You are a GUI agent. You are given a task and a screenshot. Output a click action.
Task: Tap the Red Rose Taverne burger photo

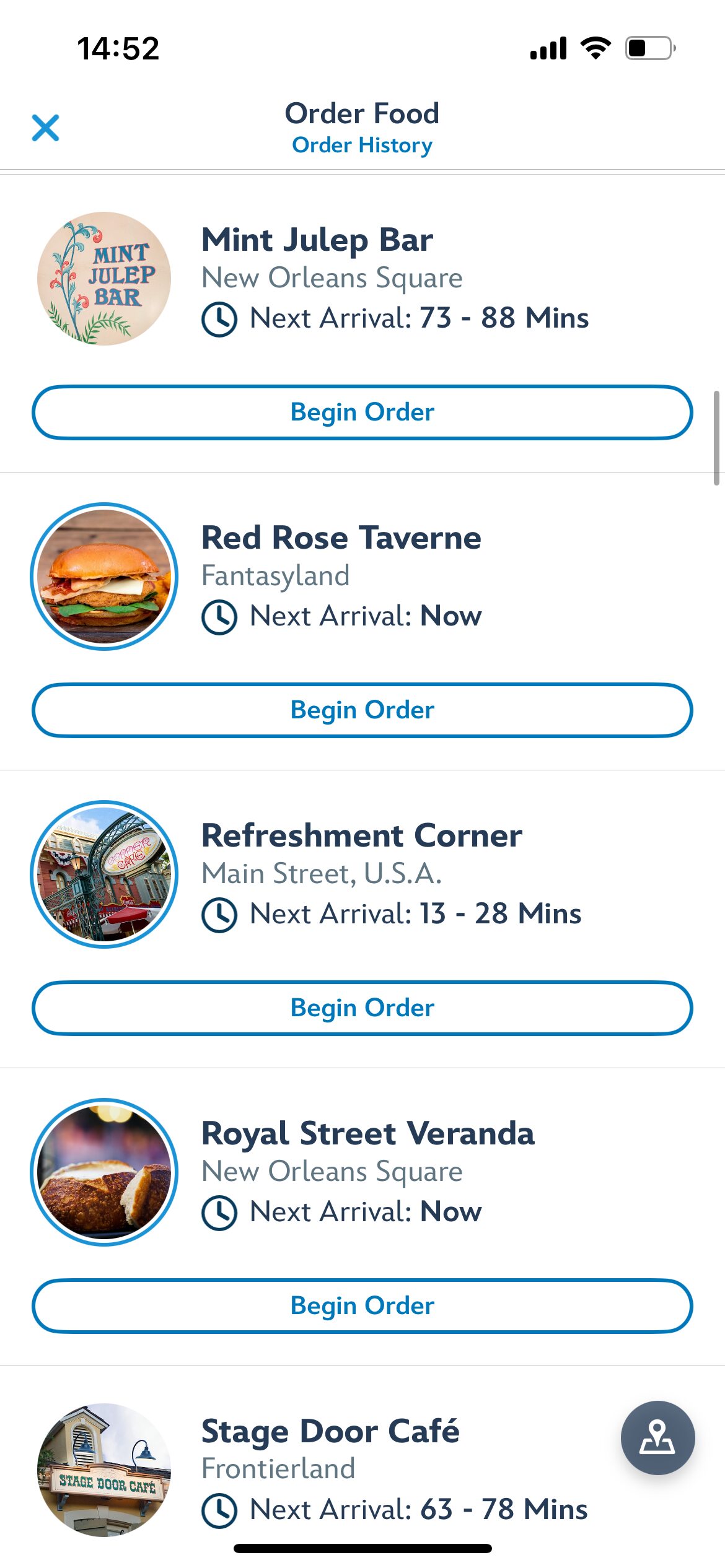click(x=104, y=577)
